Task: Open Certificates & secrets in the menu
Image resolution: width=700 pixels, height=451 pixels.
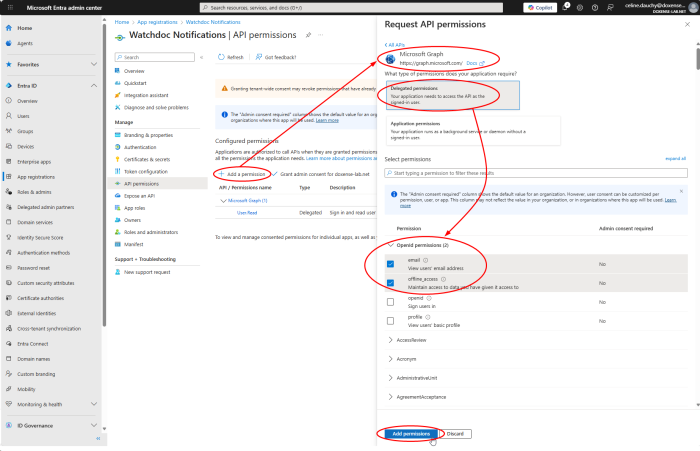Action: [x=150, y=158]
